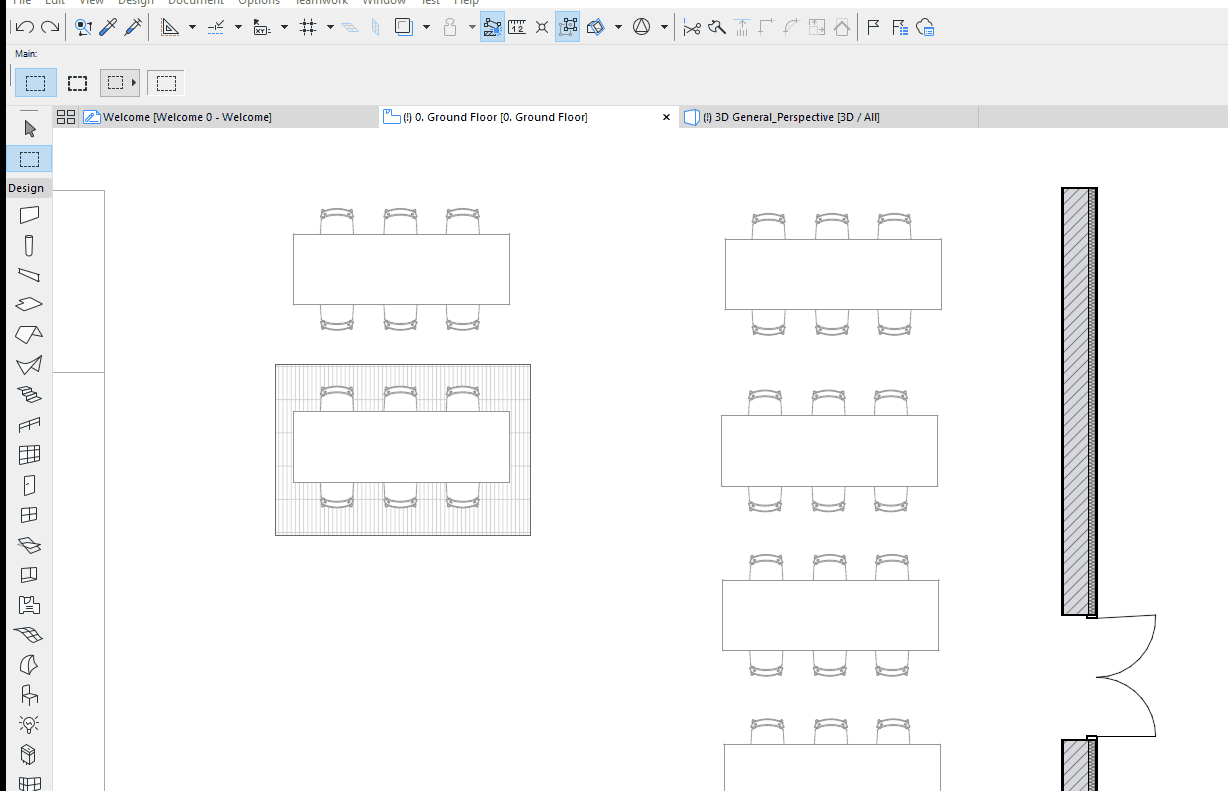Choose last rectangular marquee geometry button

(166, 83)
